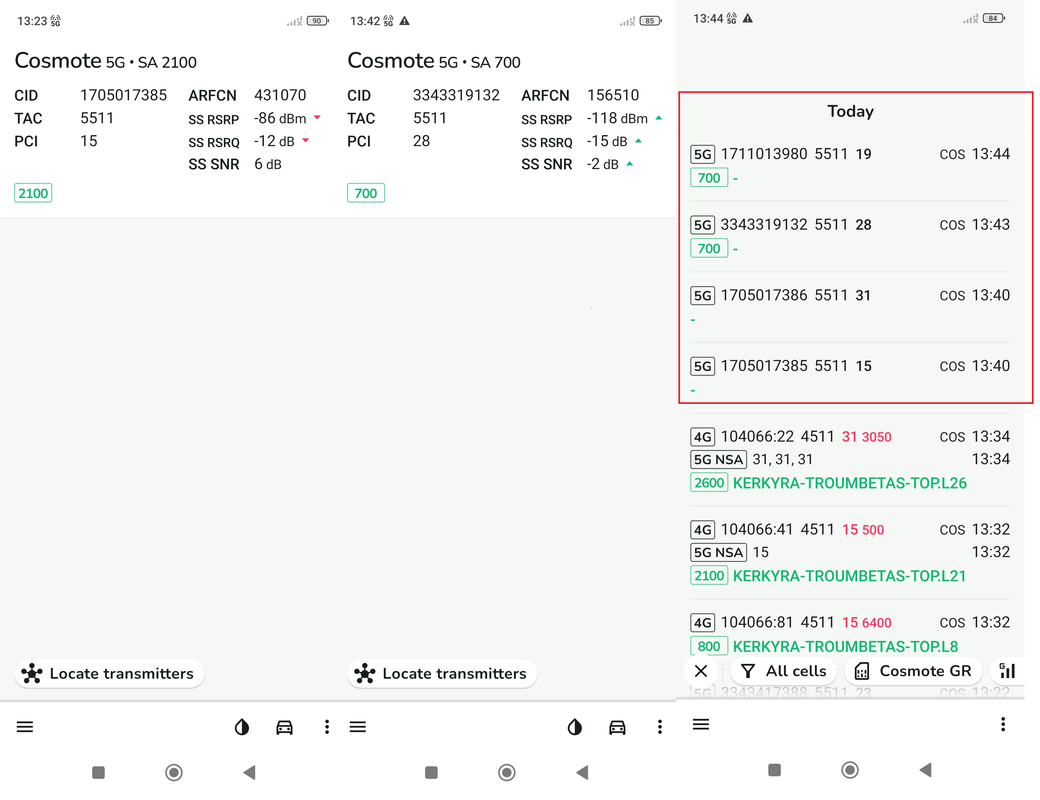
Task: Tap KERKYRA-TROUMBETAS-TOP.L8 site name
Action: click(845, 646)
